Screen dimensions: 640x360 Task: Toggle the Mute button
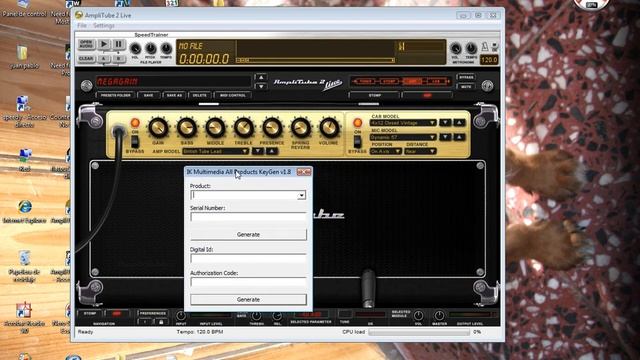467,87
